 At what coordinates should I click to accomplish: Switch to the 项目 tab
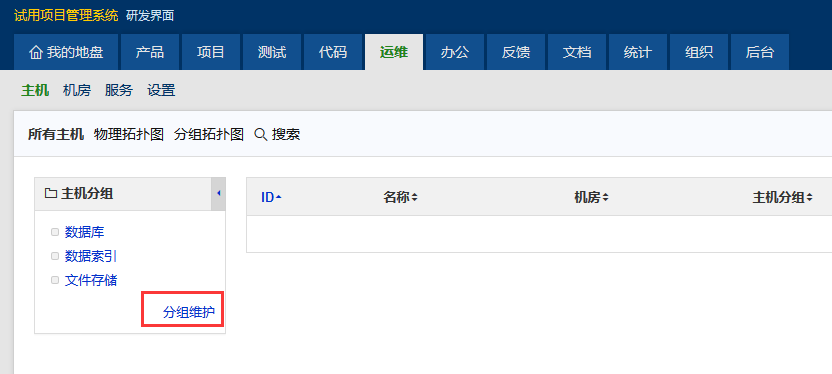pyautogui.click(x=211, y=52)
